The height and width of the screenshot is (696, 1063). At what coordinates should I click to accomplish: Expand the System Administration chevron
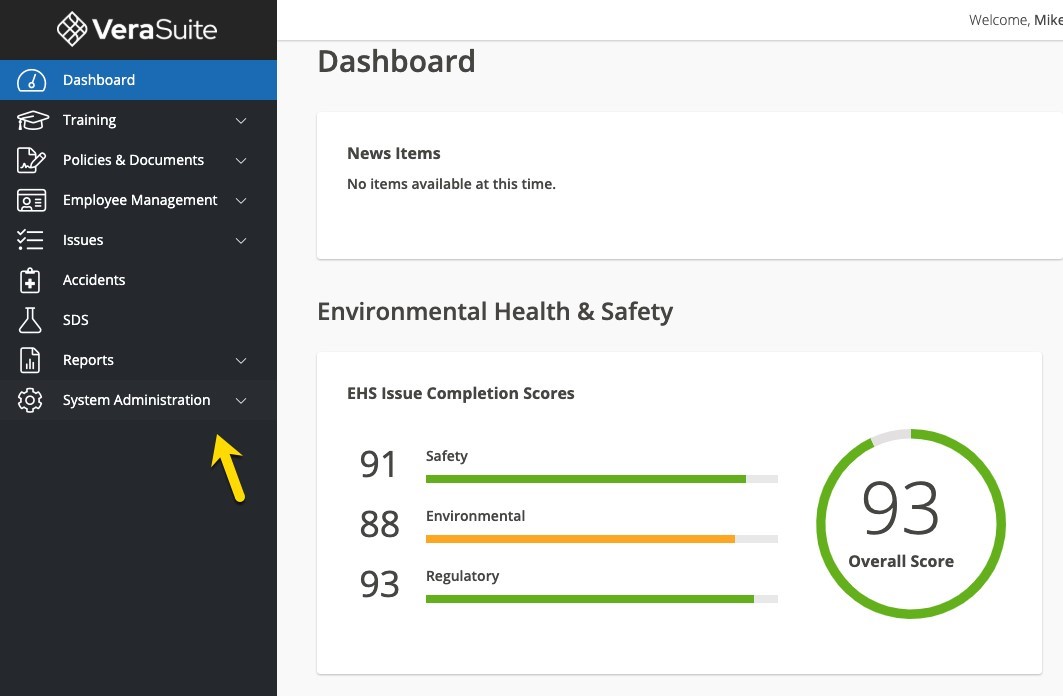click(x=241, y=401)
